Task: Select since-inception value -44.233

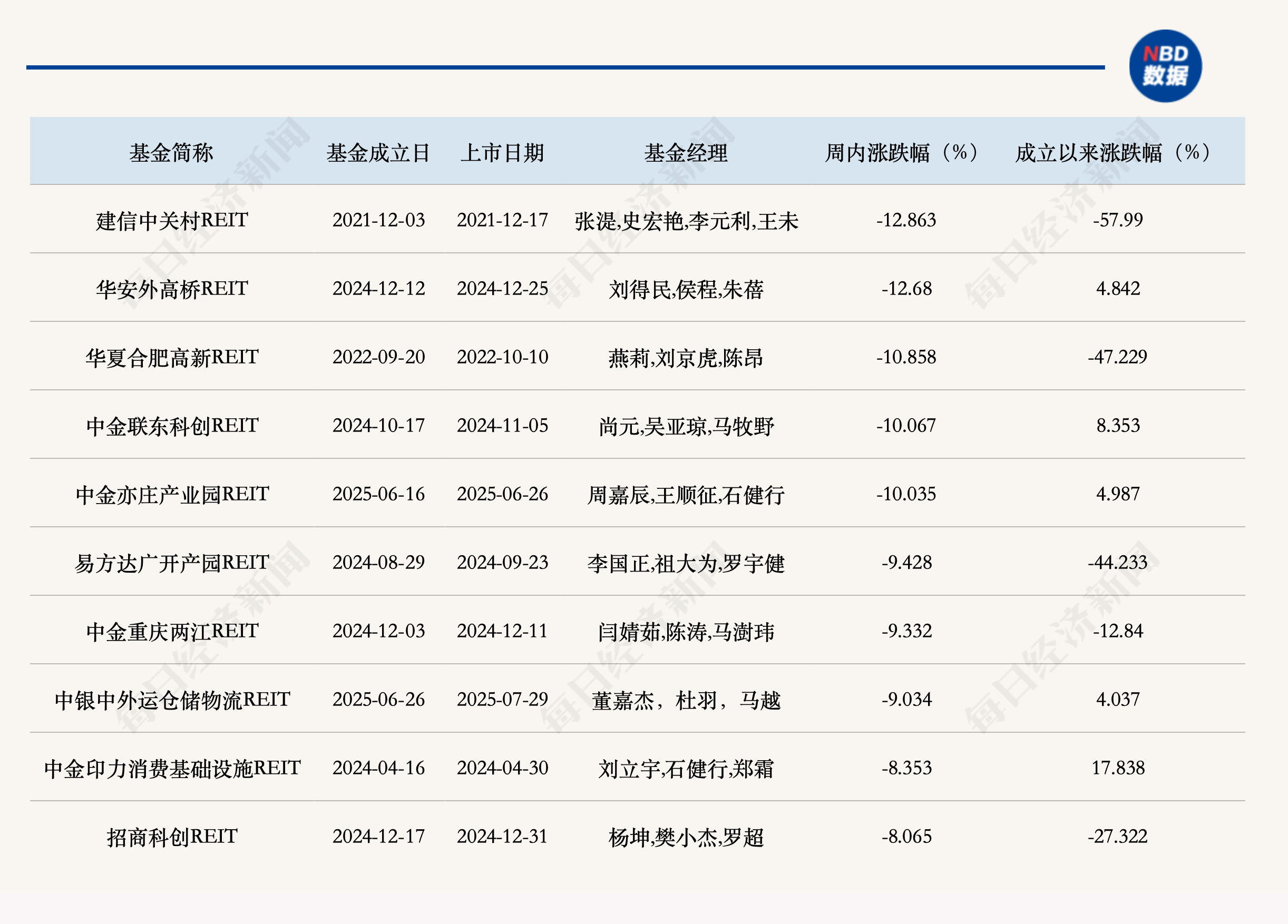Action: click(1118, 563)
